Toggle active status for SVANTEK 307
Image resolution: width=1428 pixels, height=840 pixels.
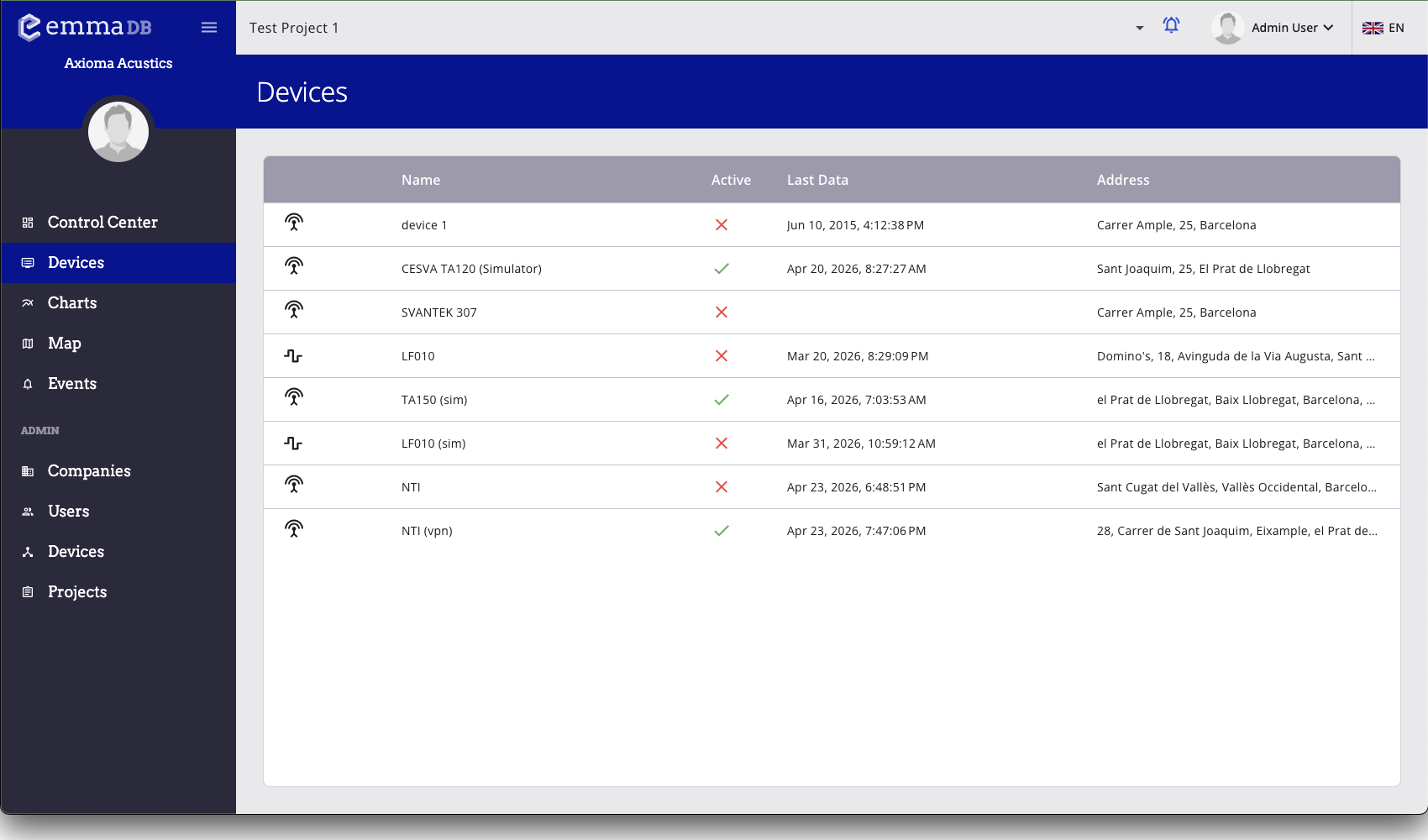tap(721, 312)
